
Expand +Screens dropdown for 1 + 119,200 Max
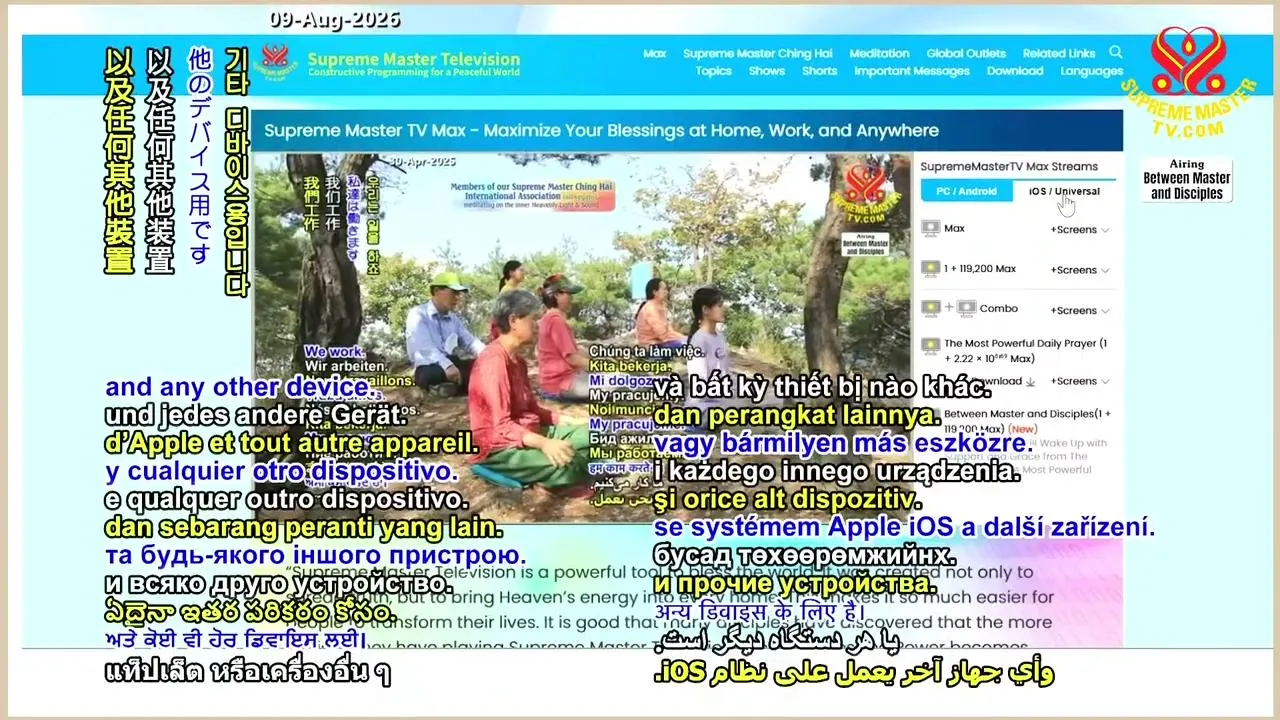point(1080,270)
